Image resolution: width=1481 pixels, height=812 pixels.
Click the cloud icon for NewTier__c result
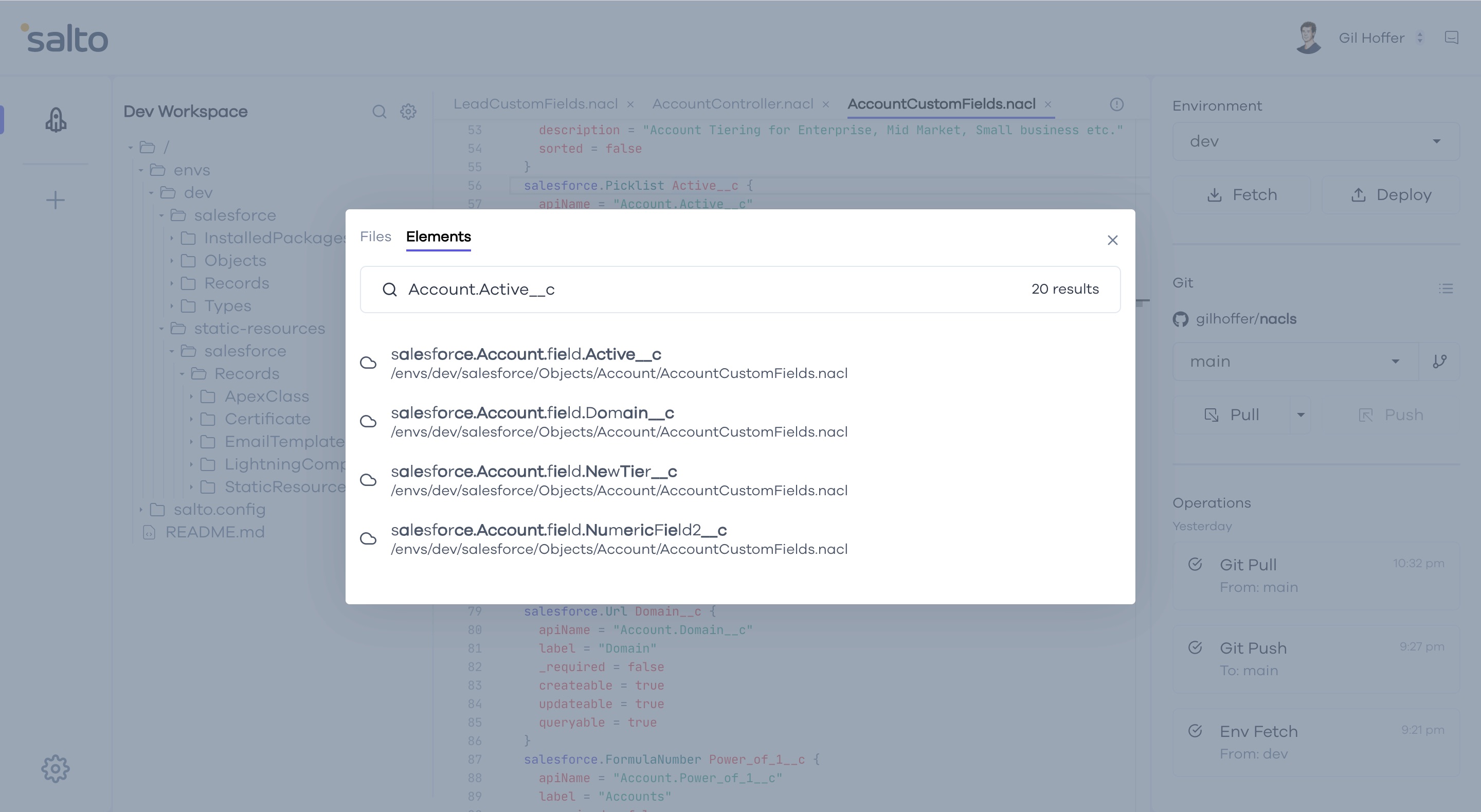click(368, 480)
